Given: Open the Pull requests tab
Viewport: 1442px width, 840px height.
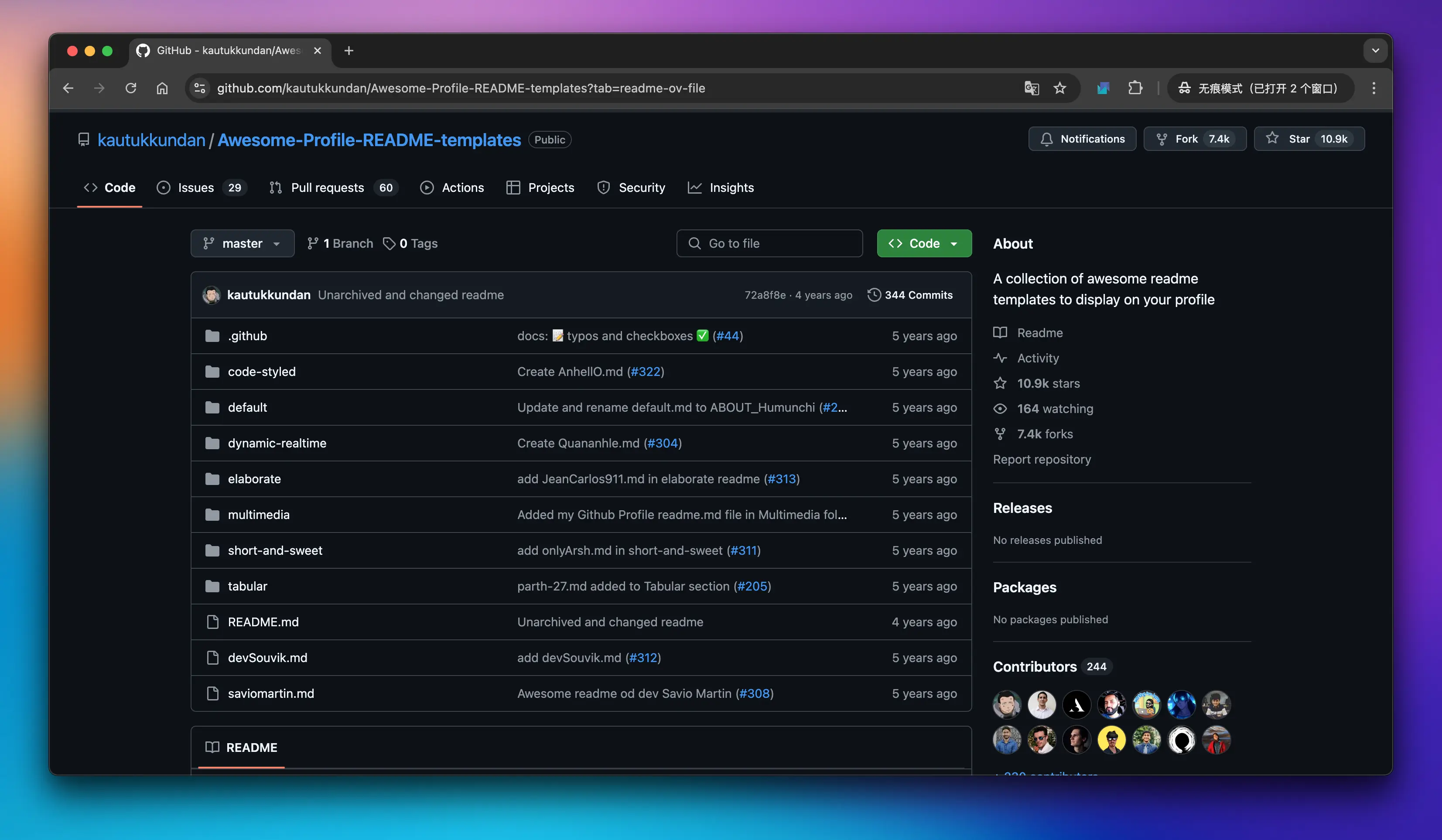Looking at the screenshot, I should pyautogui.click(x=327, y=188).
